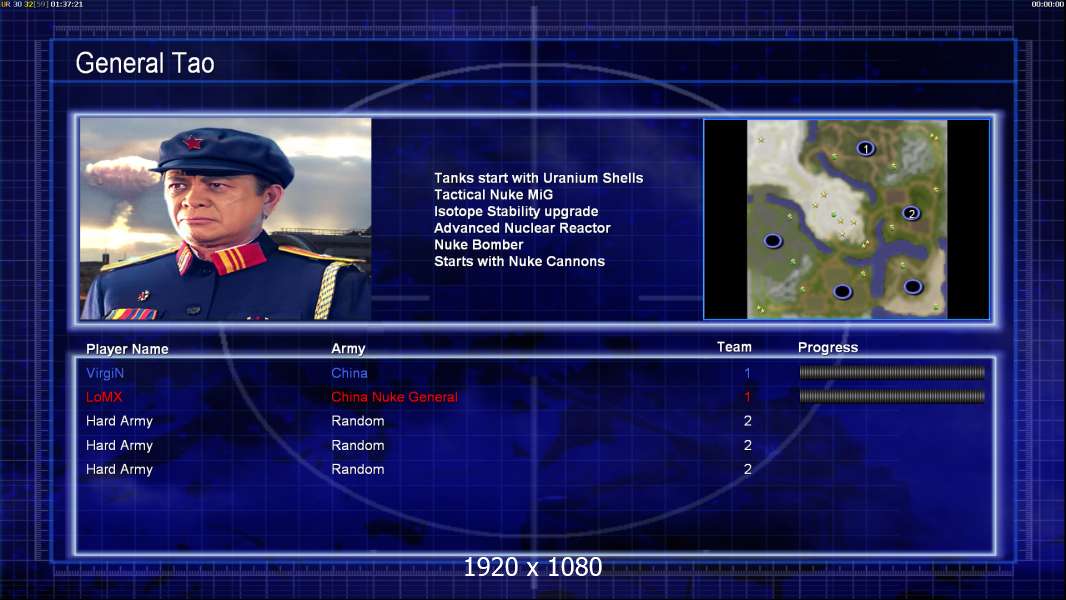The height and width of the screenshot is (600, 1066).
Task: Select the VirgiN player row
Action: [x=535, y=373]
